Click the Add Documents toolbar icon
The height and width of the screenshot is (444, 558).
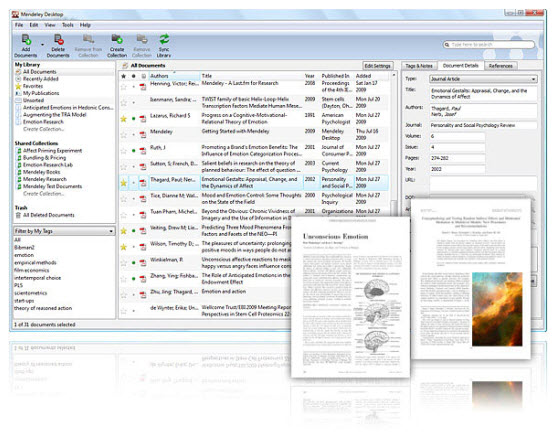[x=26, y=40]
